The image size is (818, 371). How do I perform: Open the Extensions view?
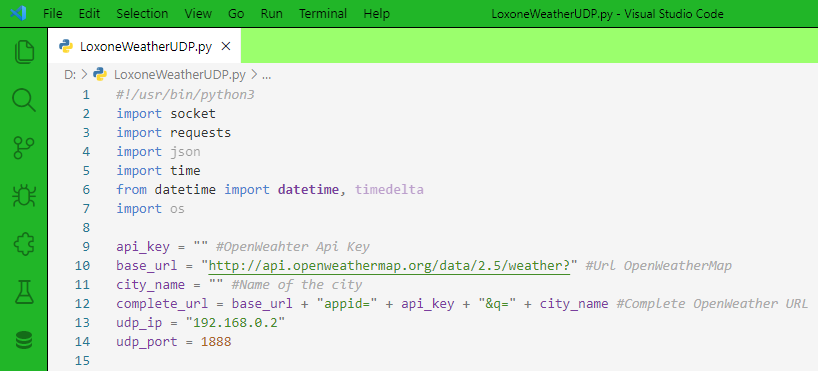pyautogui.click(x=24, y=244)
